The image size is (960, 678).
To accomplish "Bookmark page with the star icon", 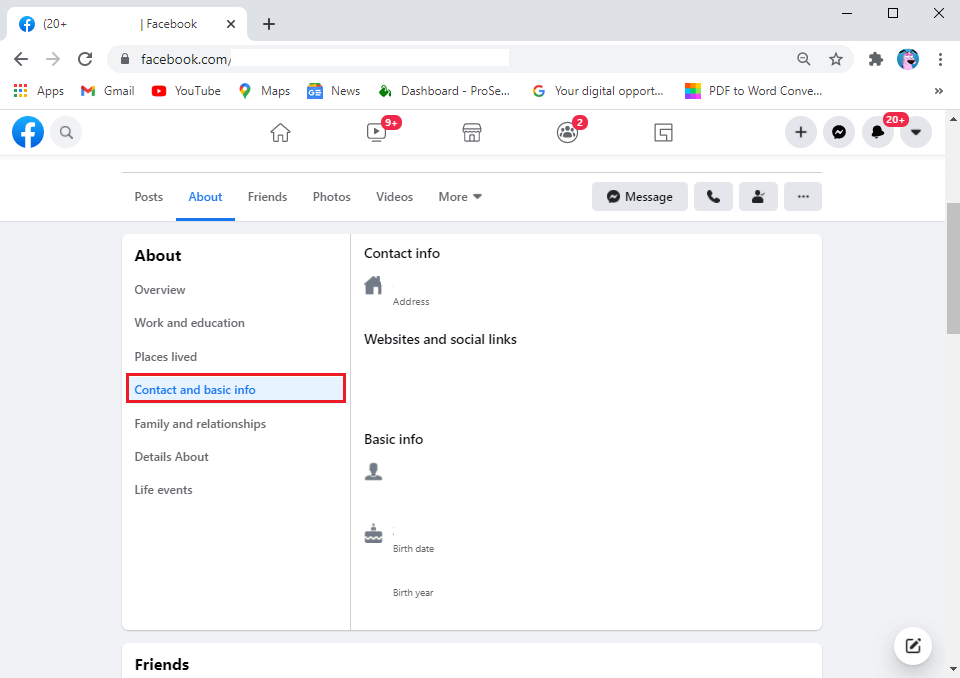I will click(836, 59).
